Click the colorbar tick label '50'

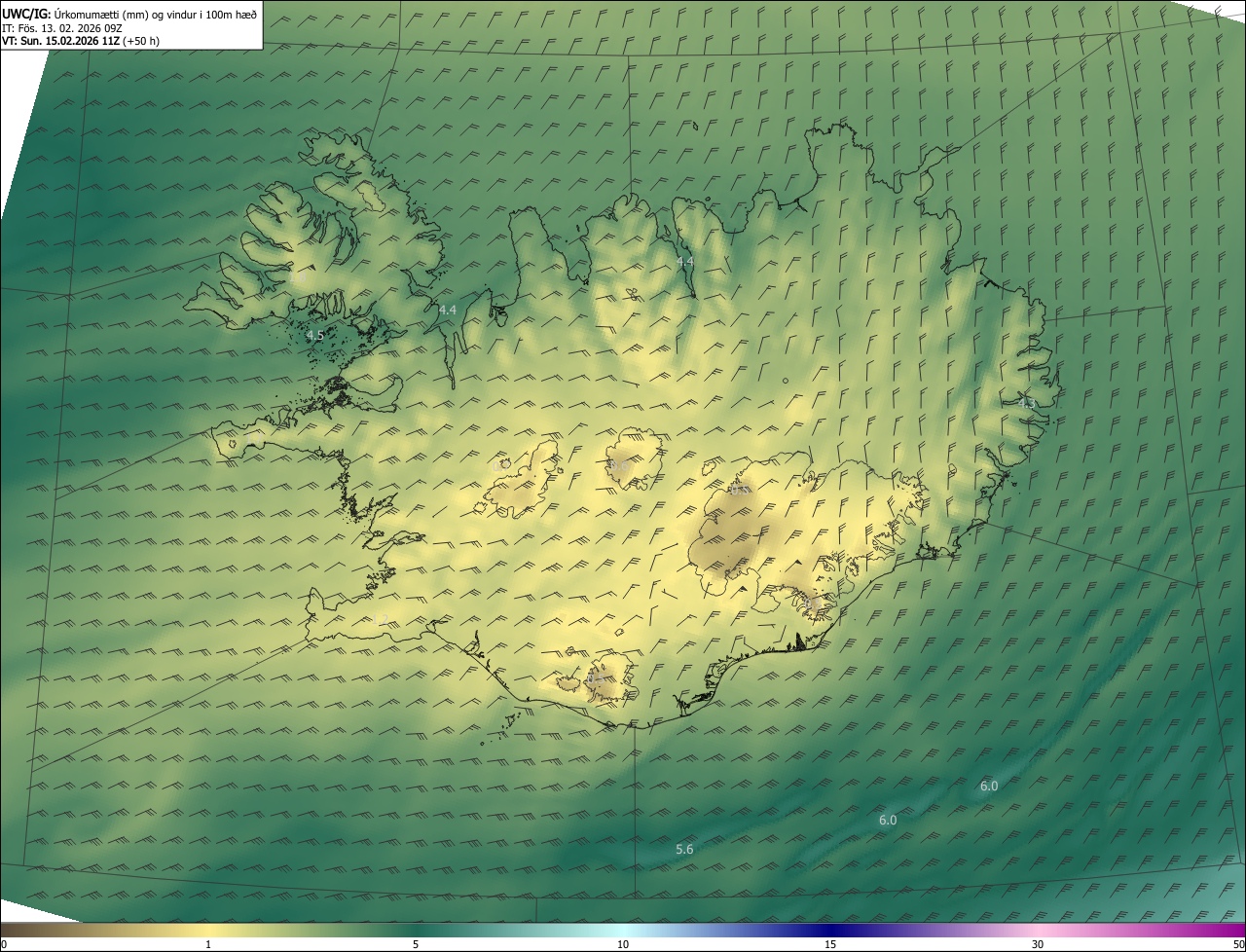[x=1238, y=945]
